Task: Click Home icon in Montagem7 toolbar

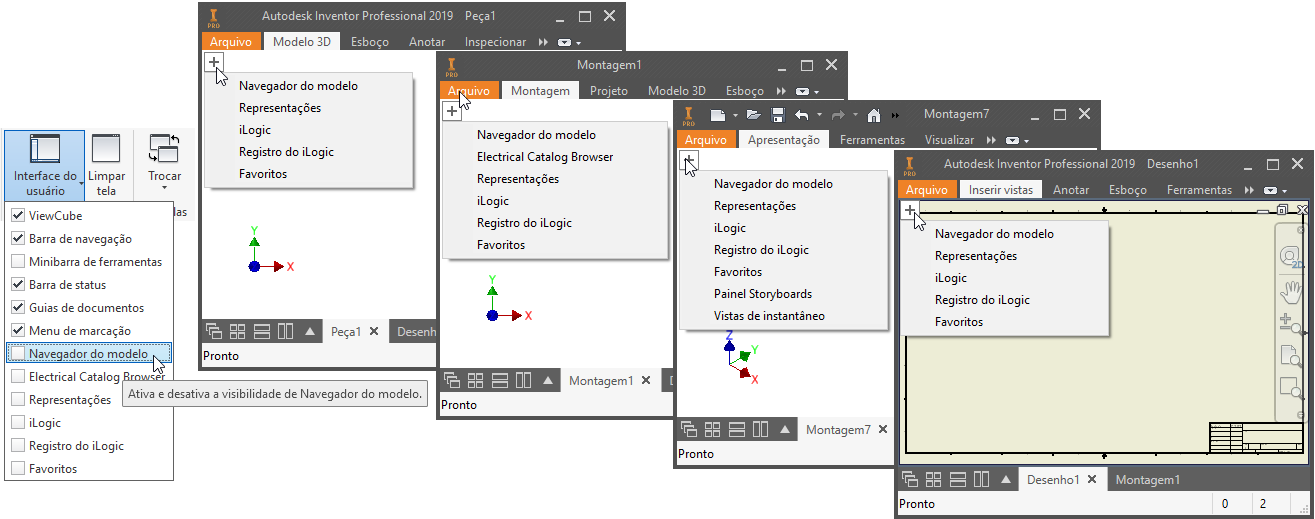Action: (x=873, y=115)
